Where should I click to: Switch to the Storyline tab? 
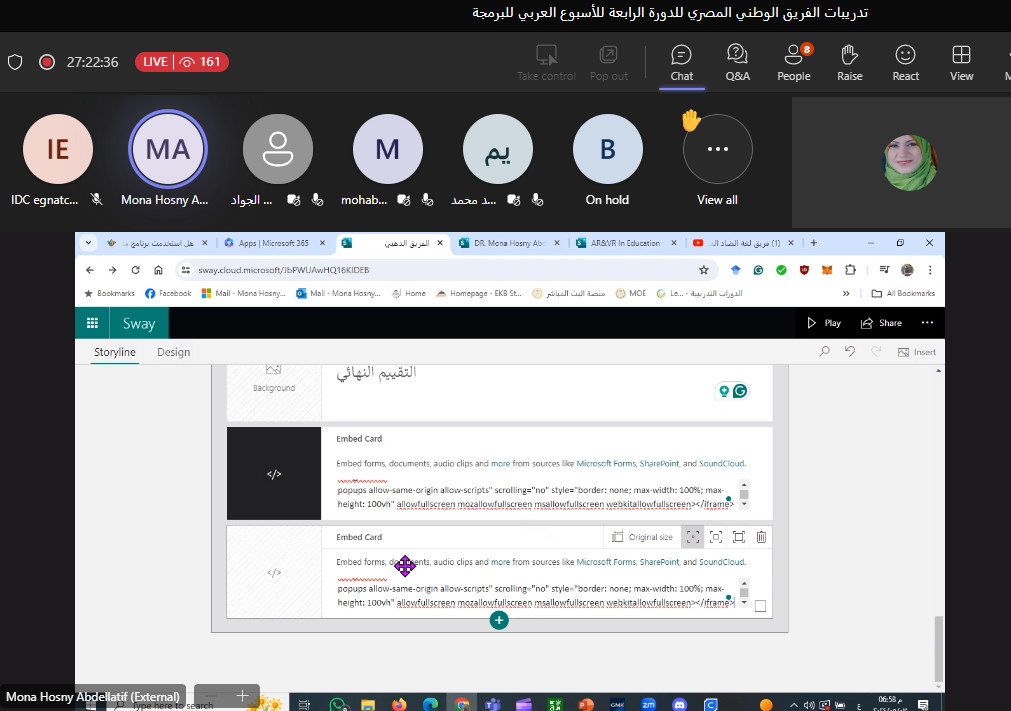click(x=115, y=352)
